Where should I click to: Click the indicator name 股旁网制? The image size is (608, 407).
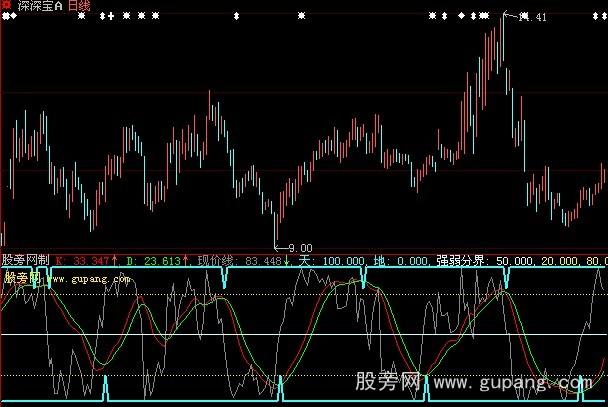(26, 260)
